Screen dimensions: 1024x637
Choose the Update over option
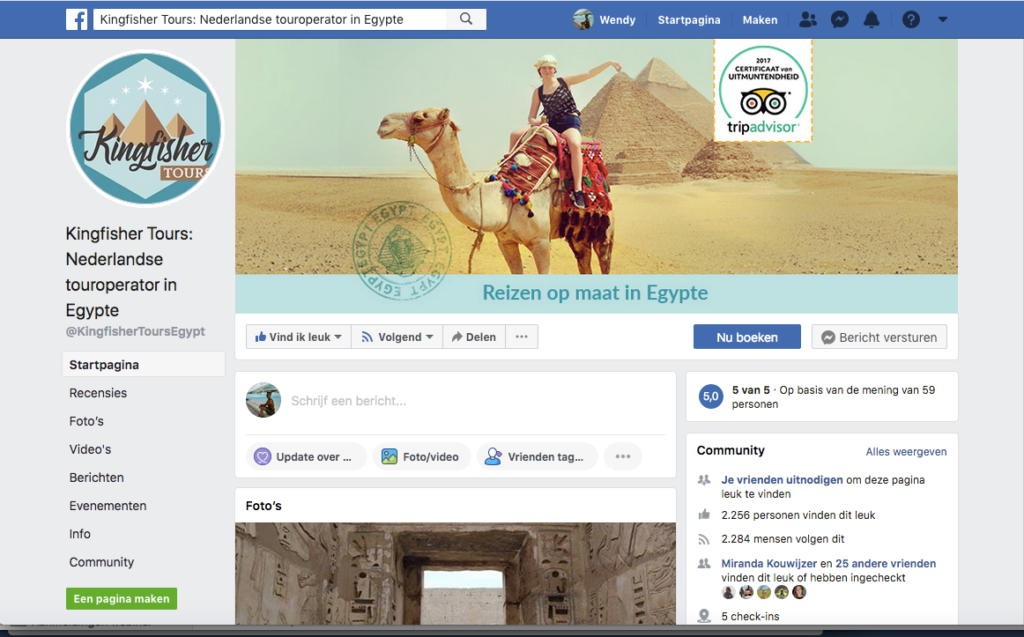pos(306,457)
